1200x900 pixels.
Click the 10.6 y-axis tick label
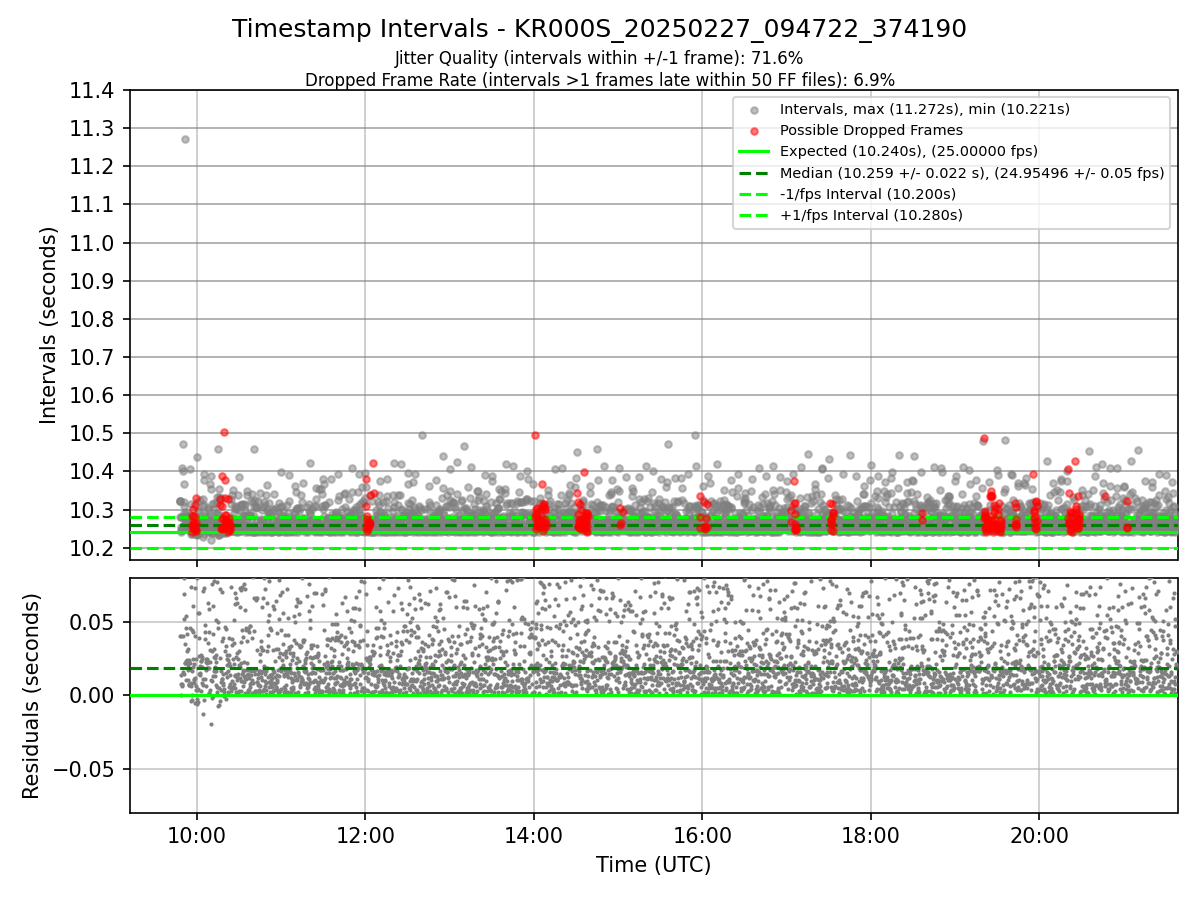tap(94, 396)
